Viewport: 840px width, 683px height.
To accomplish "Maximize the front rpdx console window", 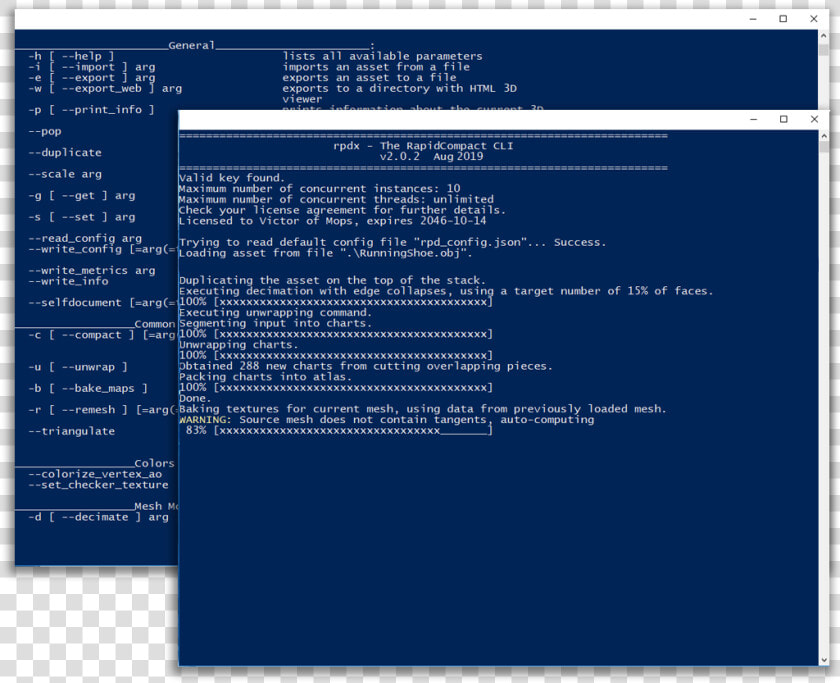I will click(783, 119).
